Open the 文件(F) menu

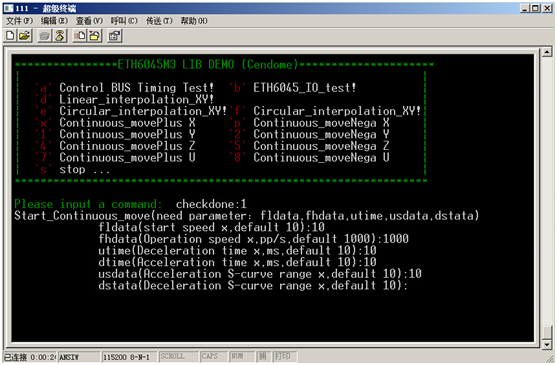20,21
